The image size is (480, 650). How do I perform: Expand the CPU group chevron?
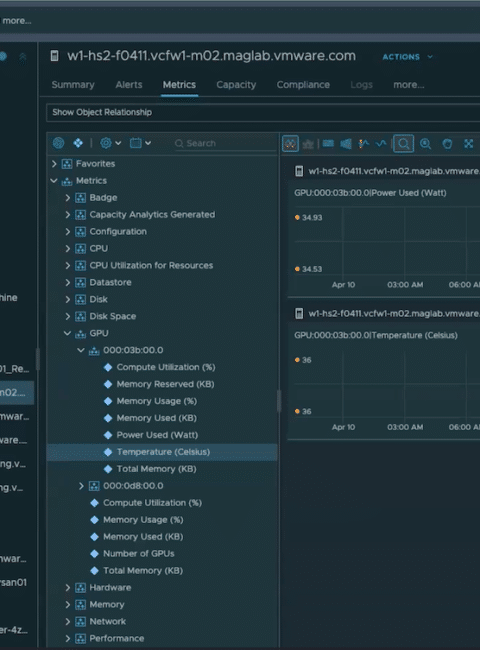pos(68,248)
